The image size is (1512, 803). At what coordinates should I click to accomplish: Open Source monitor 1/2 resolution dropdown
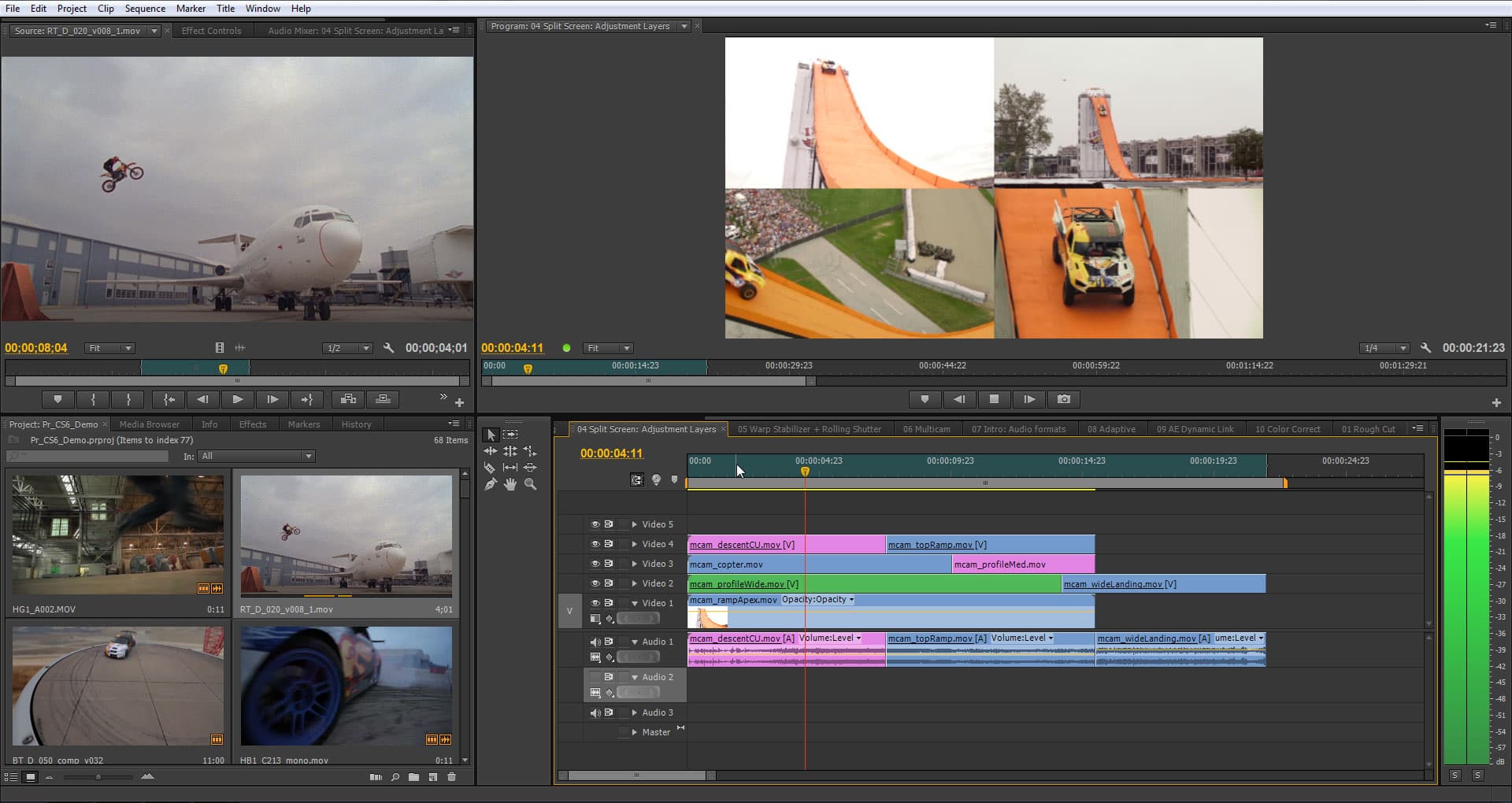[x=347, y=348]
